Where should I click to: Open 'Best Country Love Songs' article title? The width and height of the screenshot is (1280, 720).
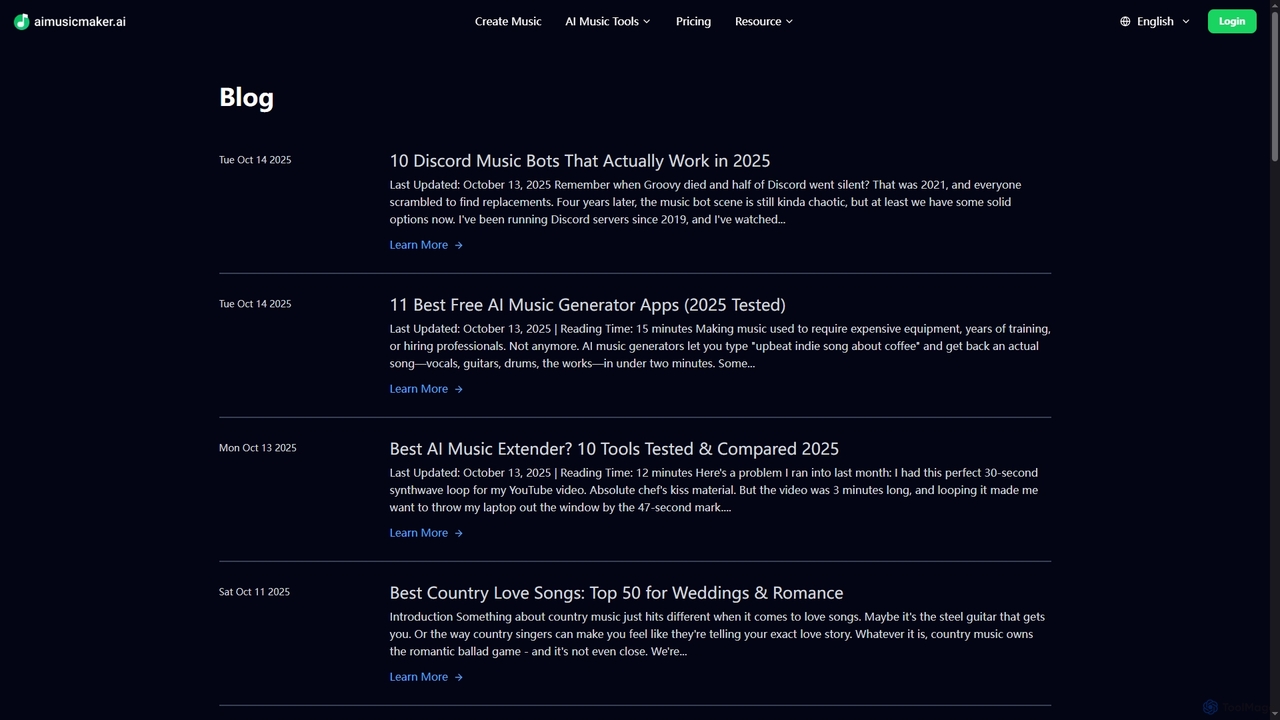[617, 593]
